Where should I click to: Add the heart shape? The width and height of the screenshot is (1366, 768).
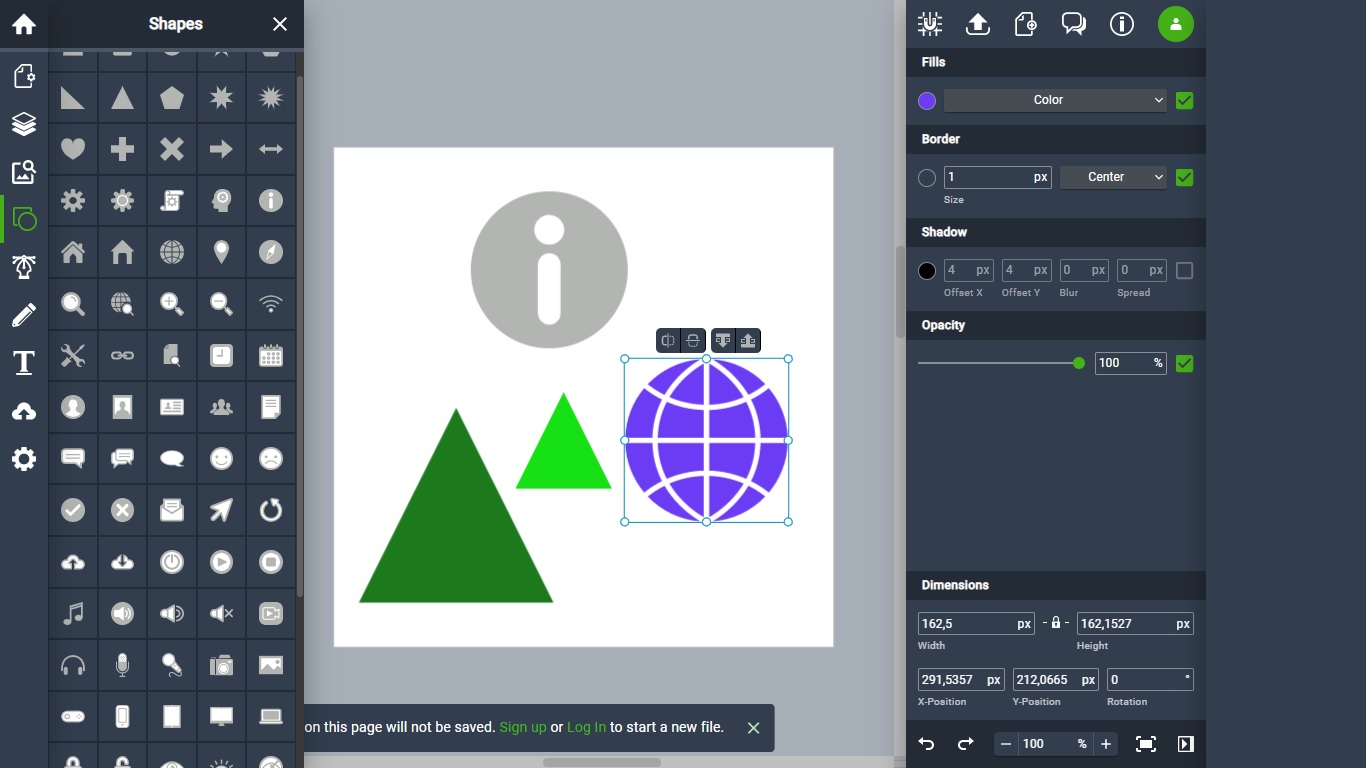click(x=73, y=149)
